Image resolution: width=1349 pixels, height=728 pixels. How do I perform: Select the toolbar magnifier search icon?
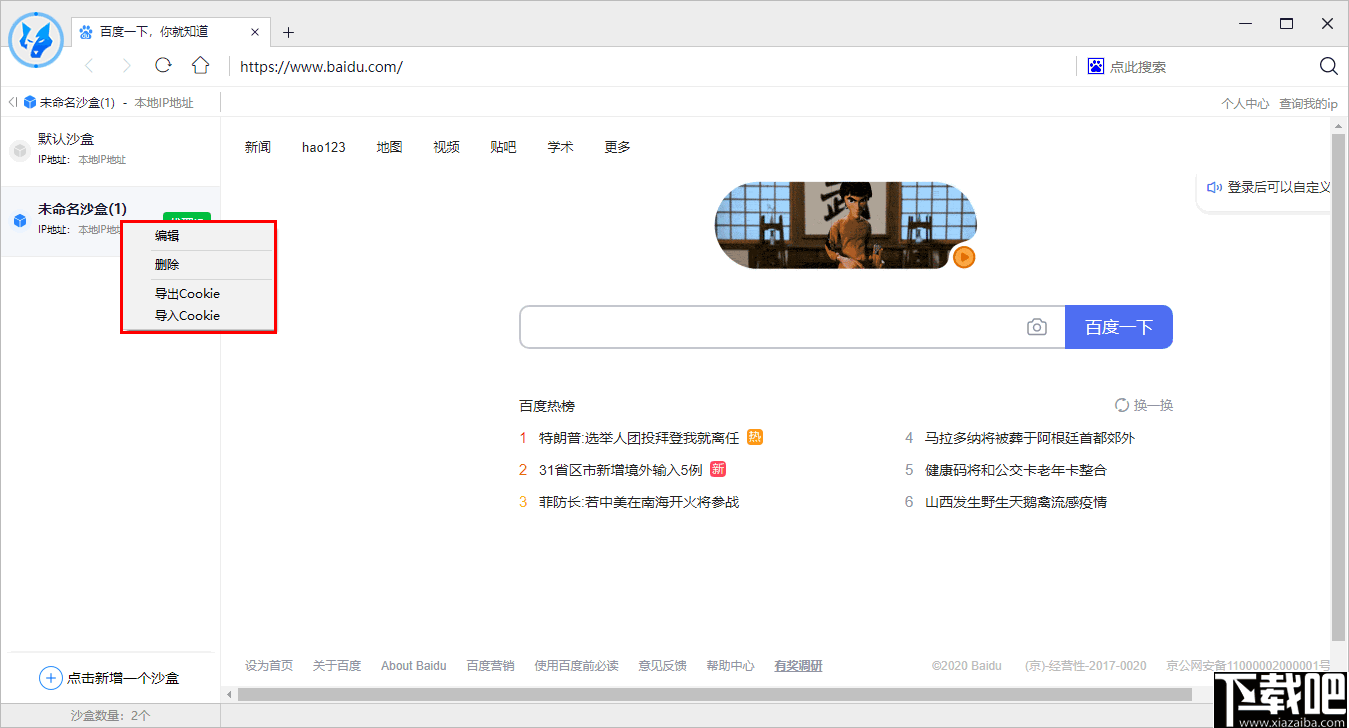pos(1328,65)
